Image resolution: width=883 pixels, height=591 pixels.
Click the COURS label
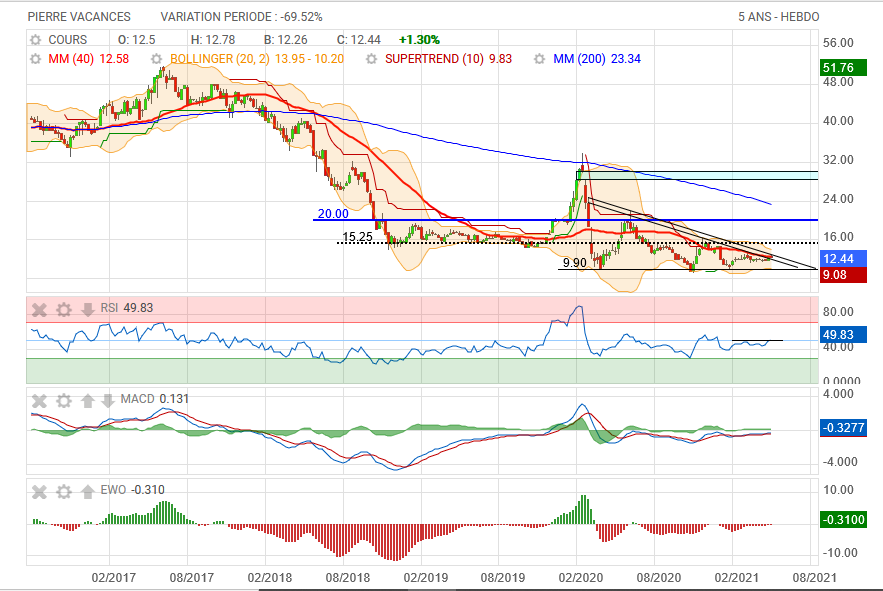point(68,40)
